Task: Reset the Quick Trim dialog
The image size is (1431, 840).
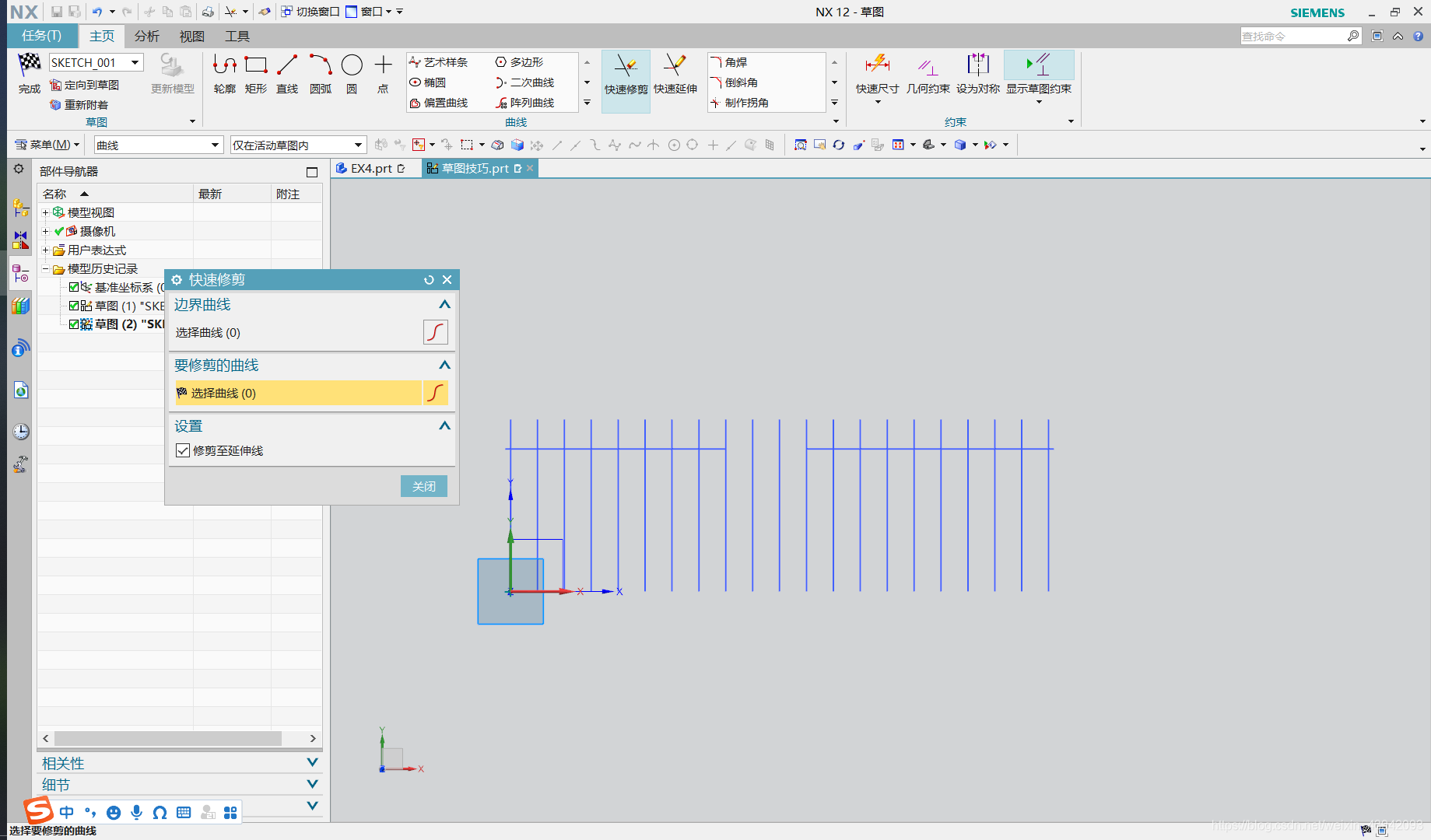Action: click(x=429, y=280)
